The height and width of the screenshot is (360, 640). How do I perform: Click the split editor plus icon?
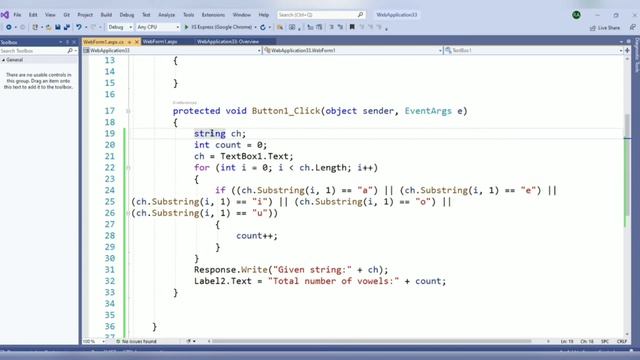(627, 50)
